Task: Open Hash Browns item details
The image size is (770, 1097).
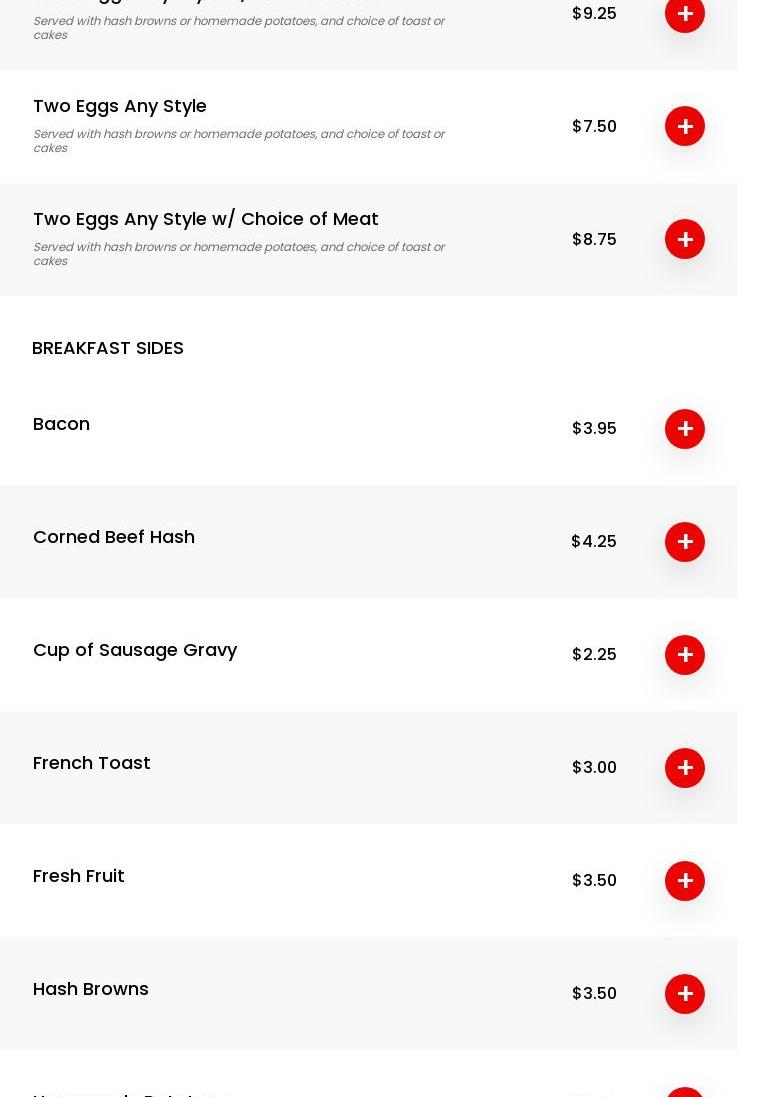Action: coord(91,989)
